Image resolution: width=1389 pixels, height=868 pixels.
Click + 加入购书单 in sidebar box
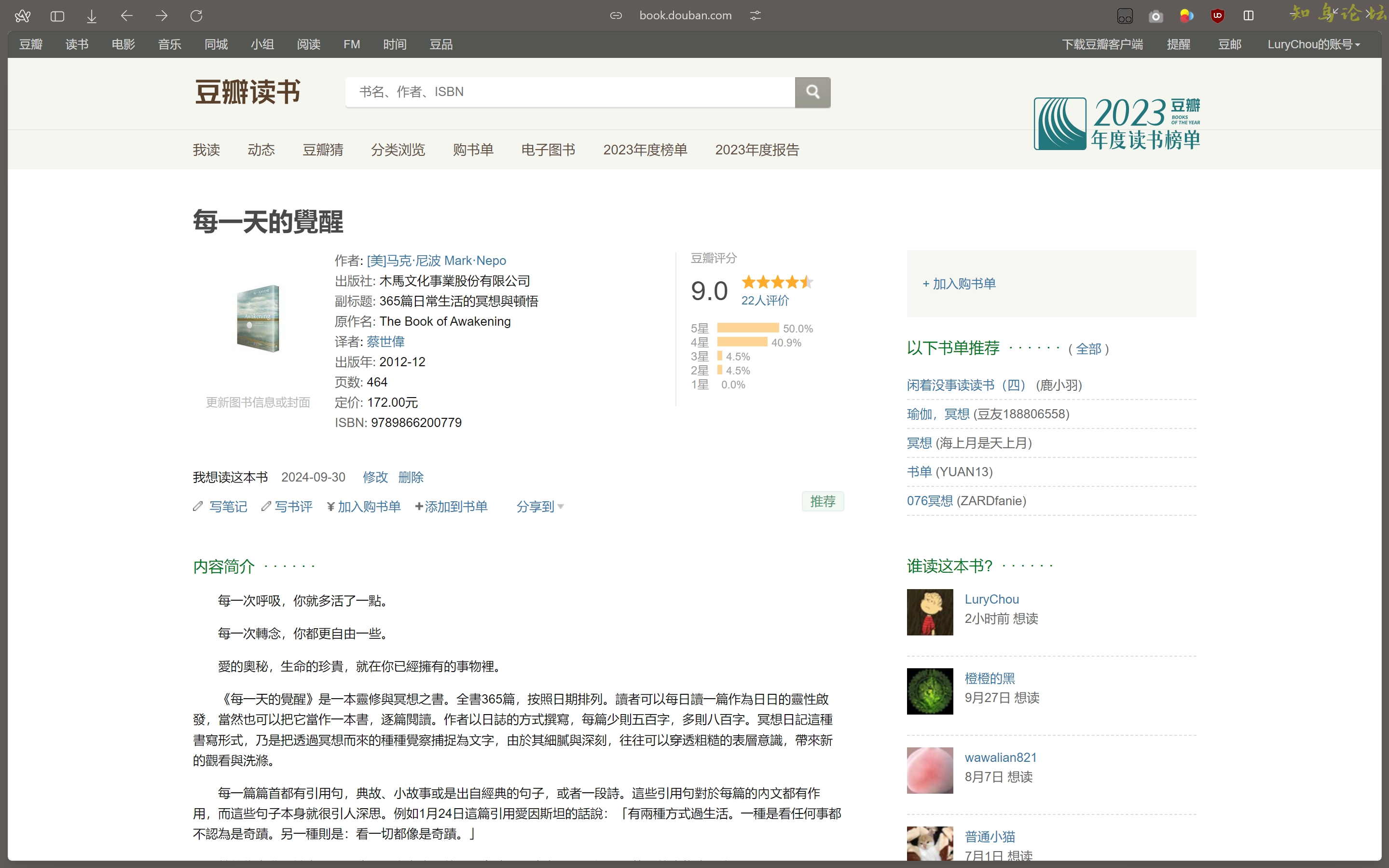point(959,284)
